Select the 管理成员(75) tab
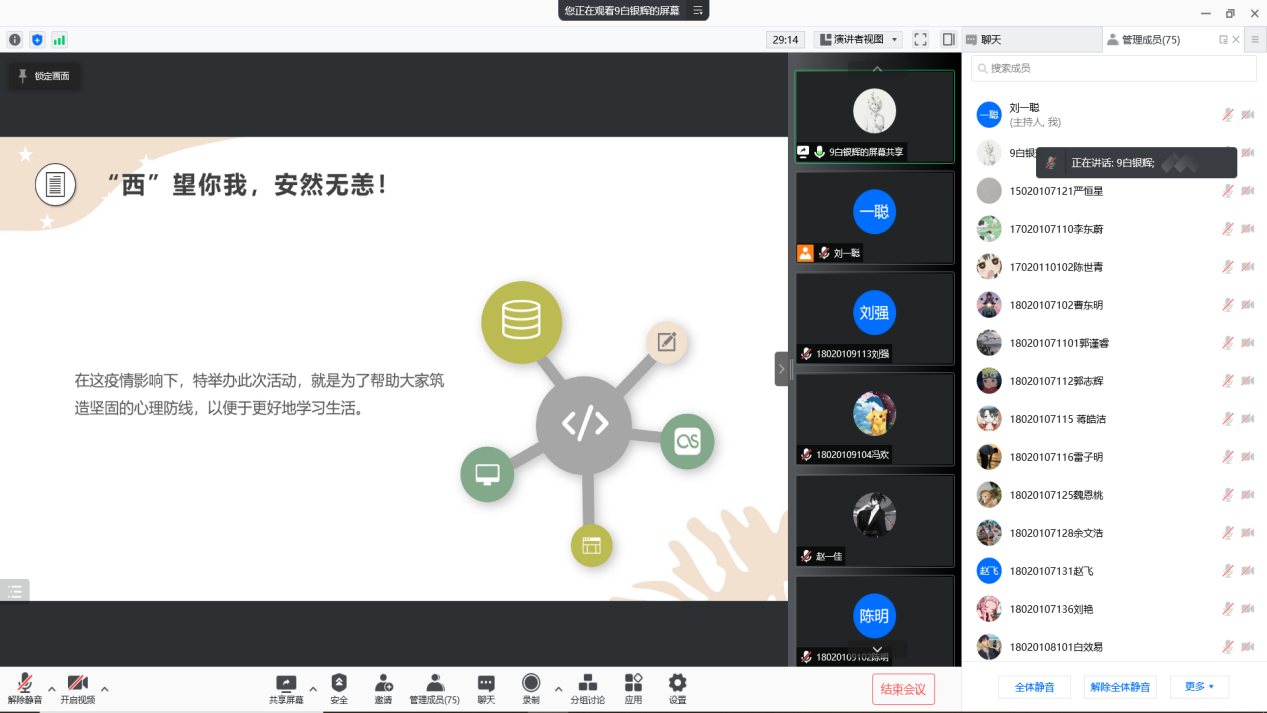 (x=1150, y=40)
